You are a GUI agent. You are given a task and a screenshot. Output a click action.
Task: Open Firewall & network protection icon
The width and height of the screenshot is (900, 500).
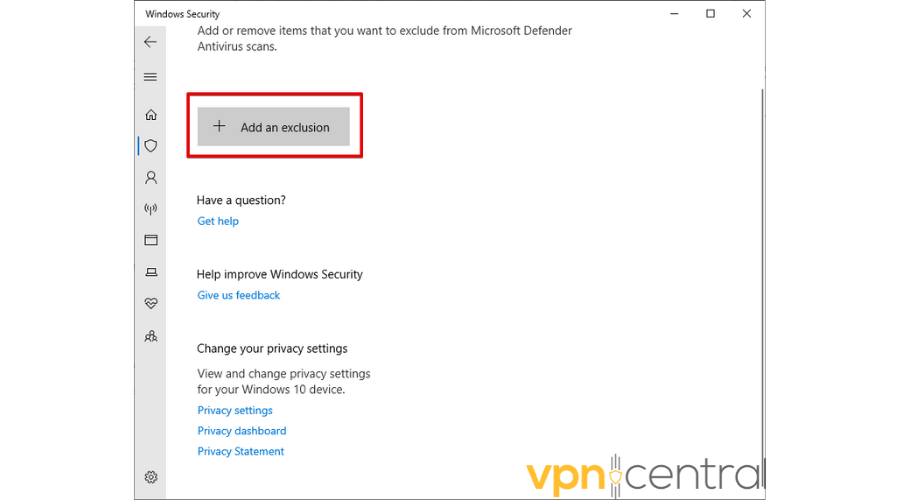pyautogui.click(x=151, y=209)
